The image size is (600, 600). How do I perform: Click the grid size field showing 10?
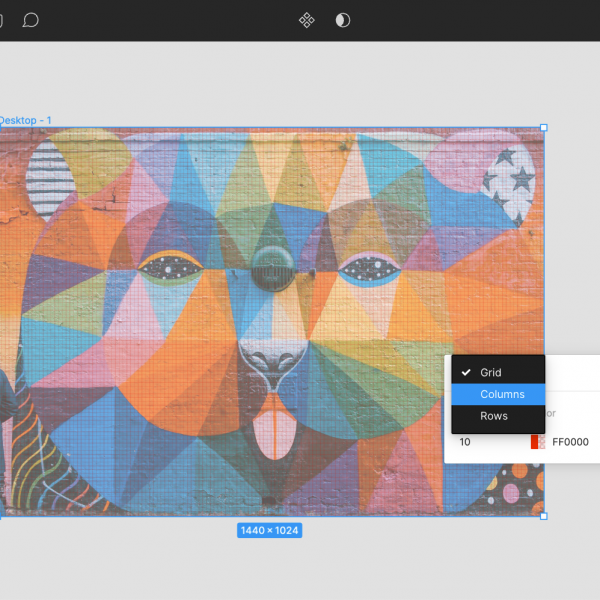(x=480, y=442)
